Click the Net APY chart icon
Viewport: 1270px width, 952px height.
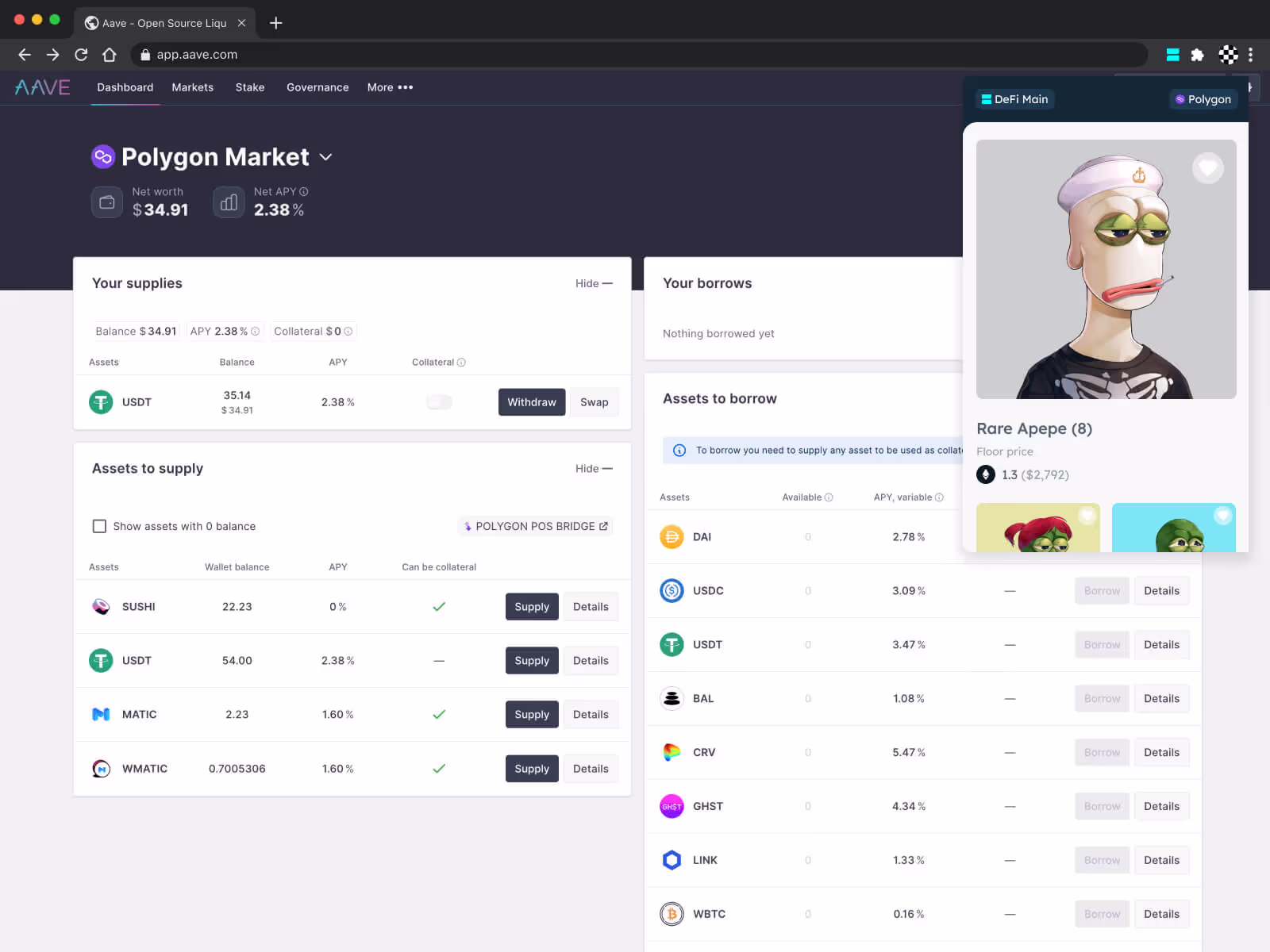229,202
